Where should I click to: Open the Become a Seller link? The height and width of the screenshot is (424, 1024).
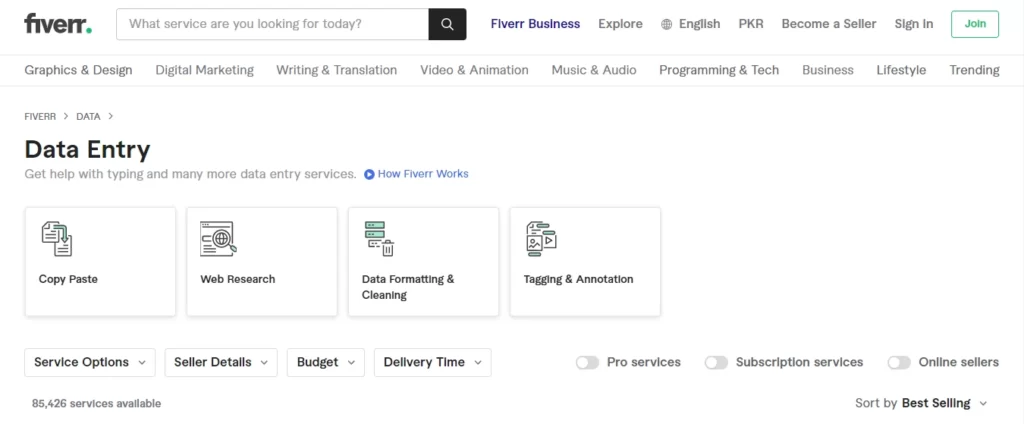829,24
